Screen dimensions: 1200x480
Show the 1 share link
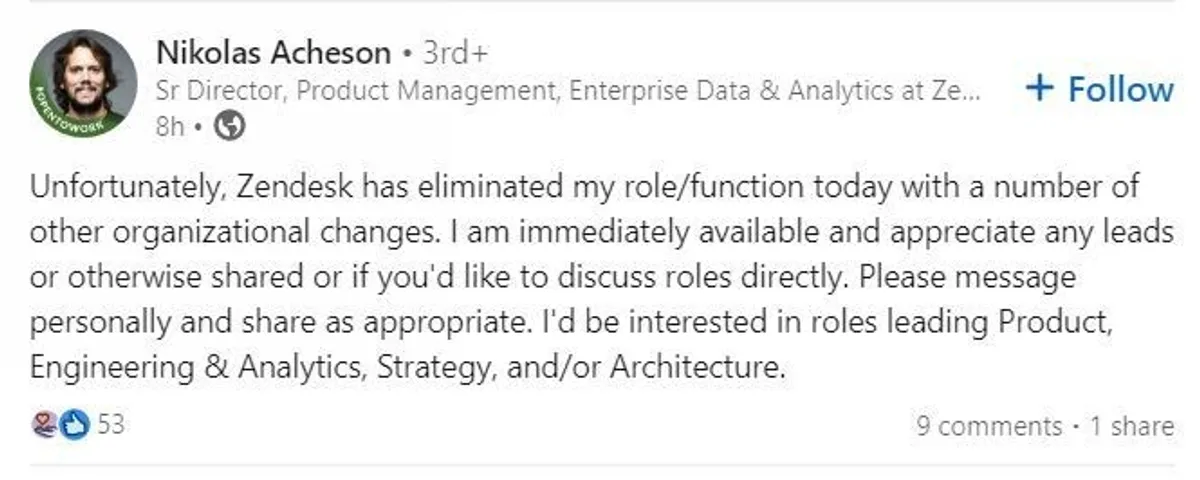pos(1131,426)
